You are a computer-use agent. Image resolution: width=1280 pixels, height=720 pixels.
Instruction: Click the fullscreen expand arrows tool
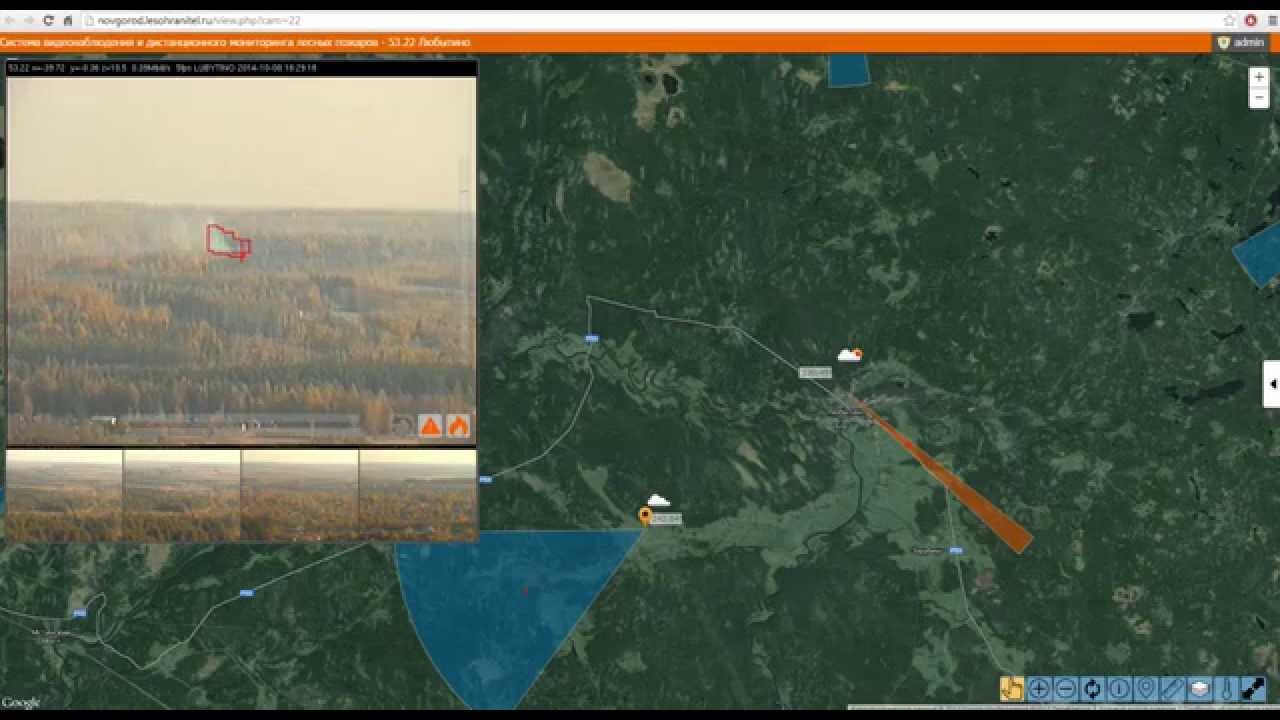pyautogui.click(x=1253, y=689)
